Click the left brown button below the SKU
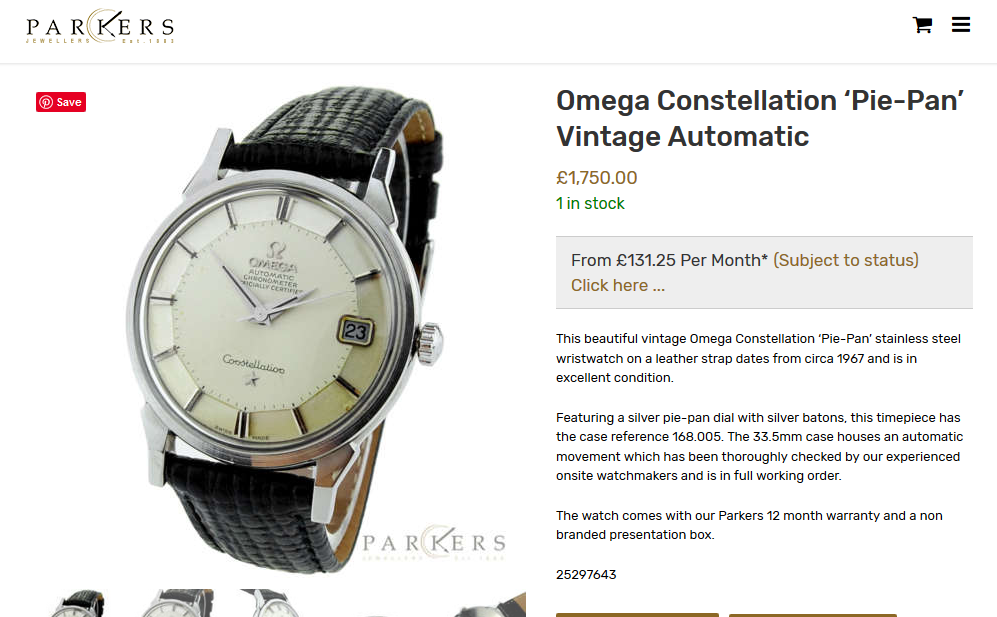 click(x=637, y=615)
